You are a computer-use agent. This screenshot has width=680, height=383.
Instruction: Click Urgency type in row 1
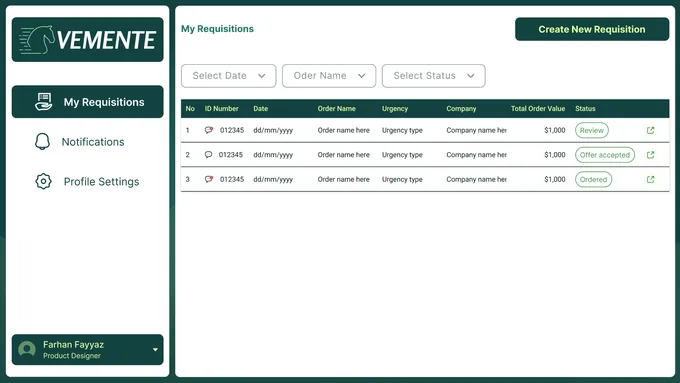click(402, 131)
